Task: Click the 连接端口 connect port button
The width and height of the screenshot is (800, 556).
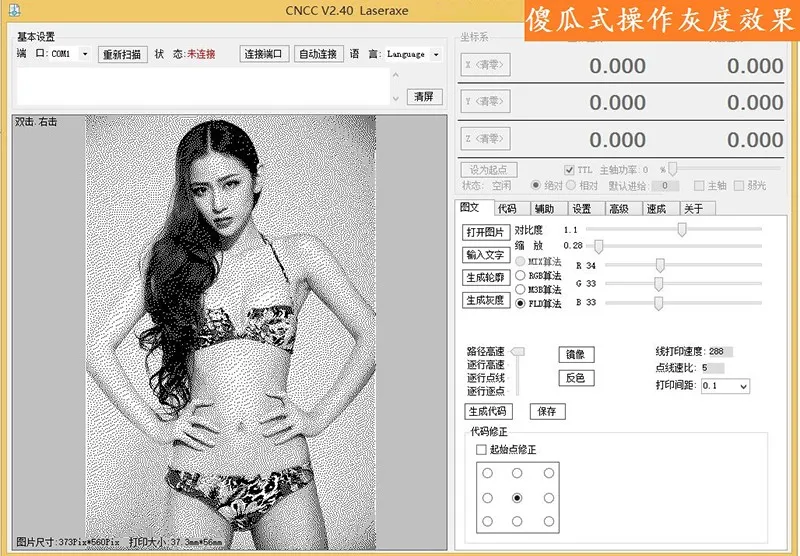Action: (264, 54)
